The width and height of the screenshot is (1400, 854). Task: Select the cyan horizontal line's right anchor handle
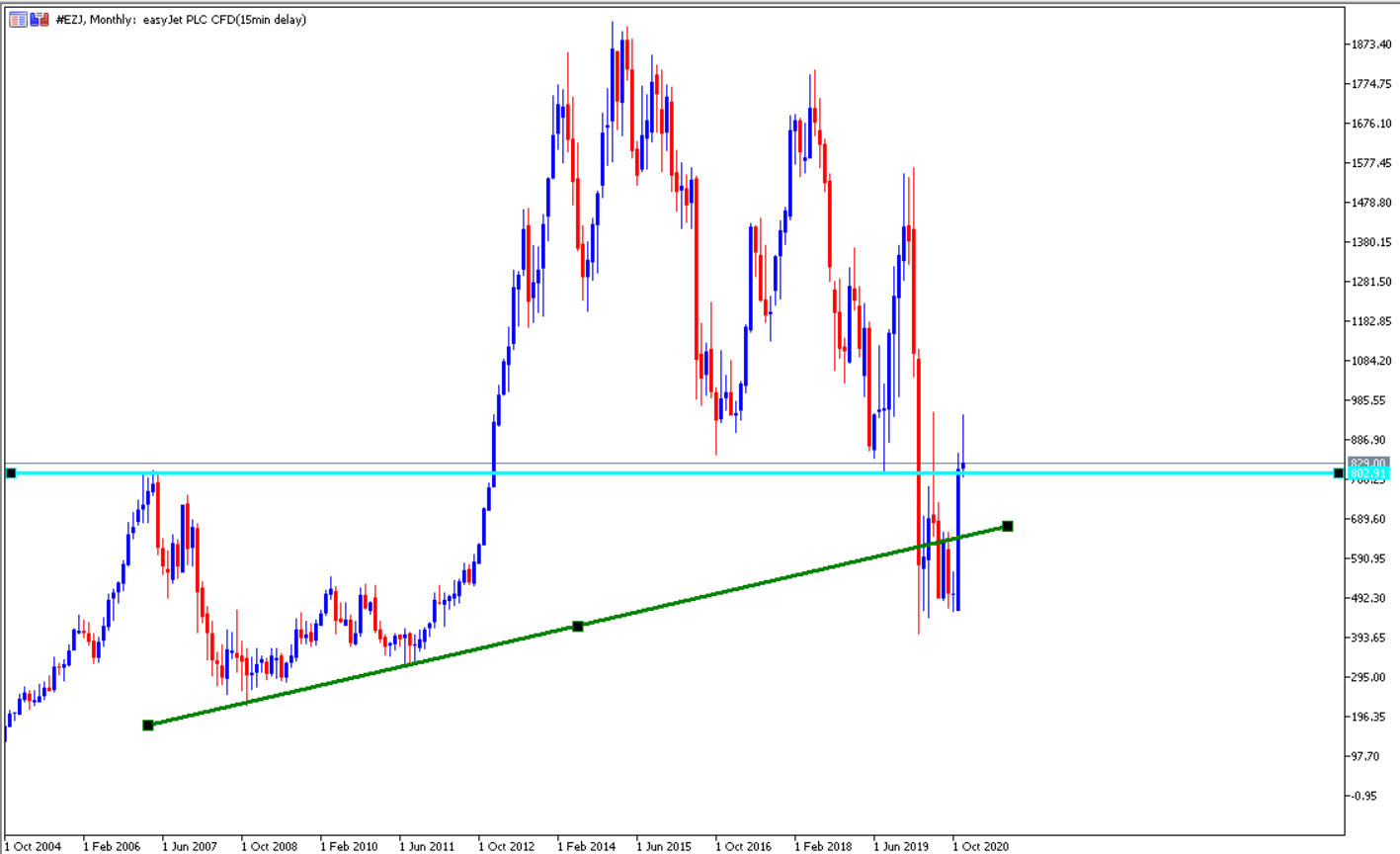(x=1339, y=473)
